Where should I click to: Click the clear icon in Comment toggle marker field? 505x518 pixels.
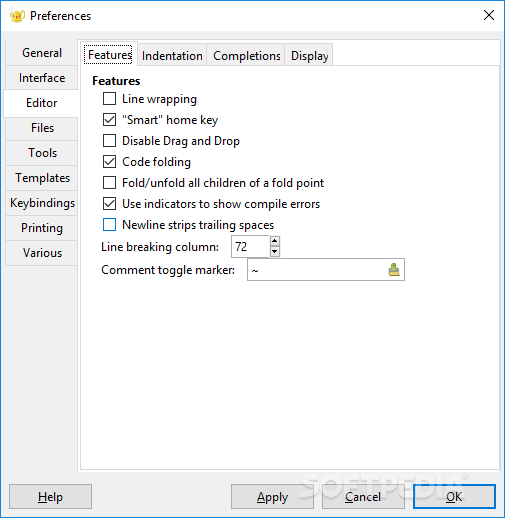point(394,270)
